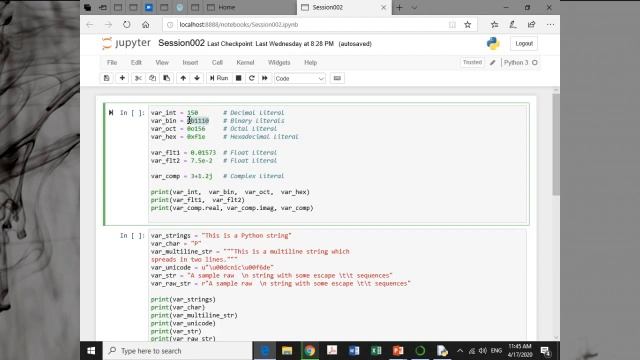Click the Jupyter logo
The image size is (640, 360).
(126, 43)
